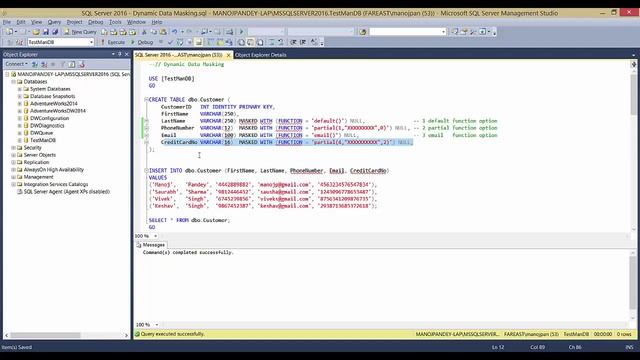Click Decrease Indent icon
Screen dimensions: 640x360
293,42
